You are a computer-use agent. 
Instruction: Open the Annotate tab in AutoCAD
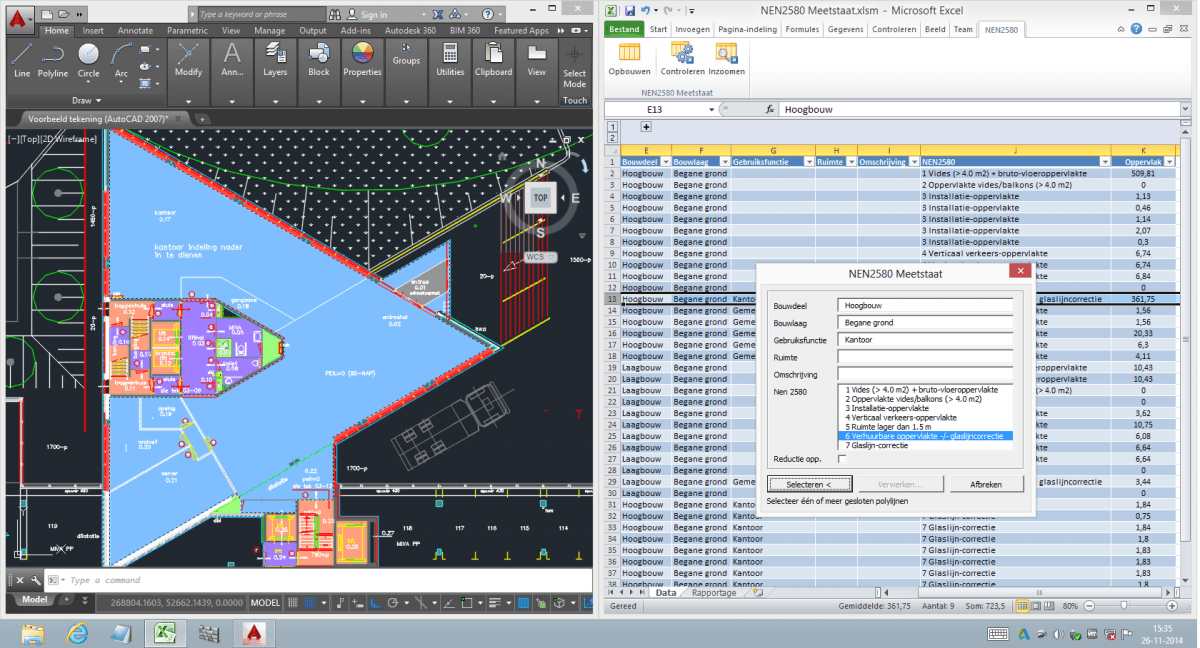[135, 31]
